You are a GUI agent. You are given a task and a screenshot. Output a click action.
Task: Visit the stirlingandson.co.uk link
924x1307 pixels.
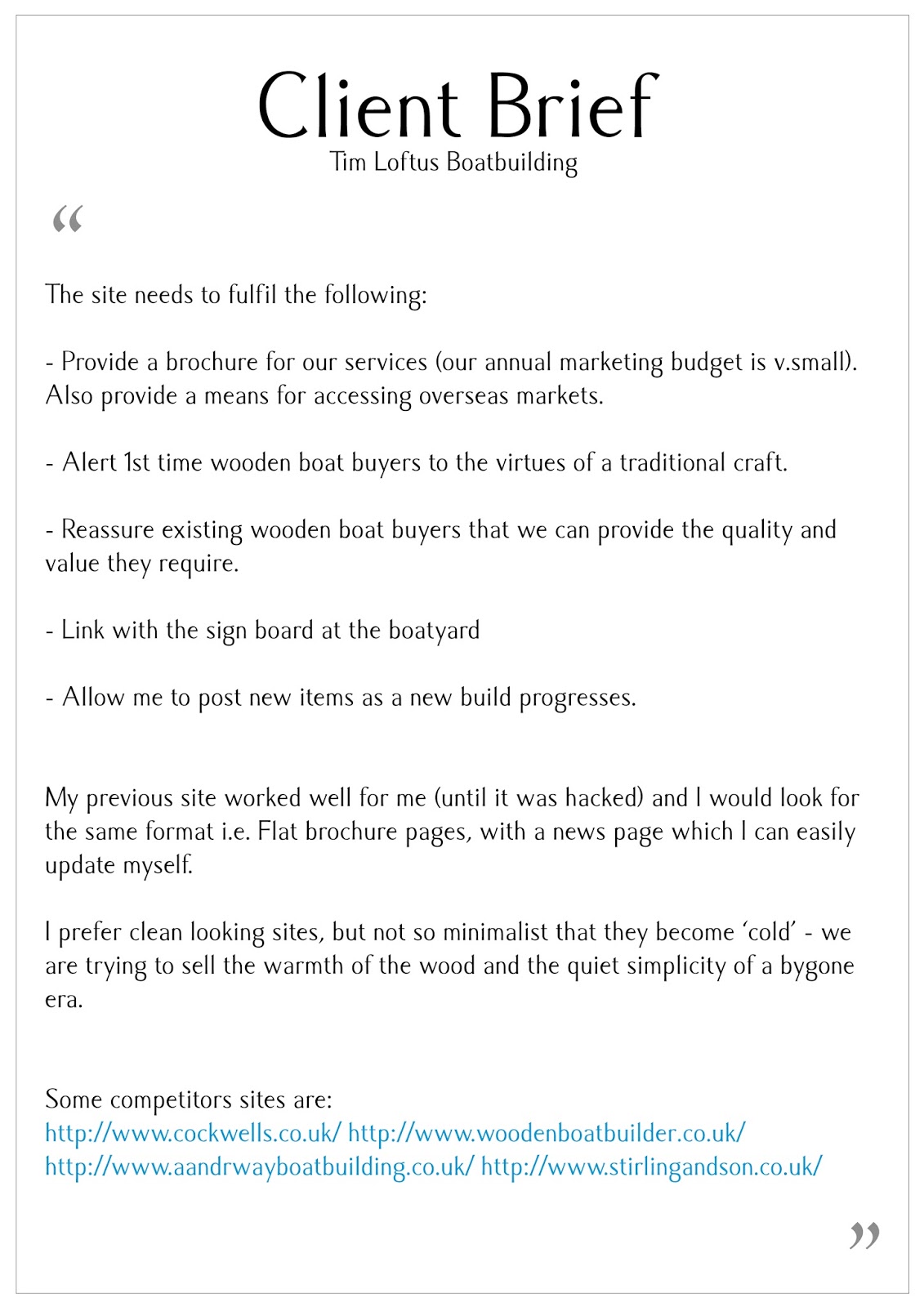(x=651, y=1166)
